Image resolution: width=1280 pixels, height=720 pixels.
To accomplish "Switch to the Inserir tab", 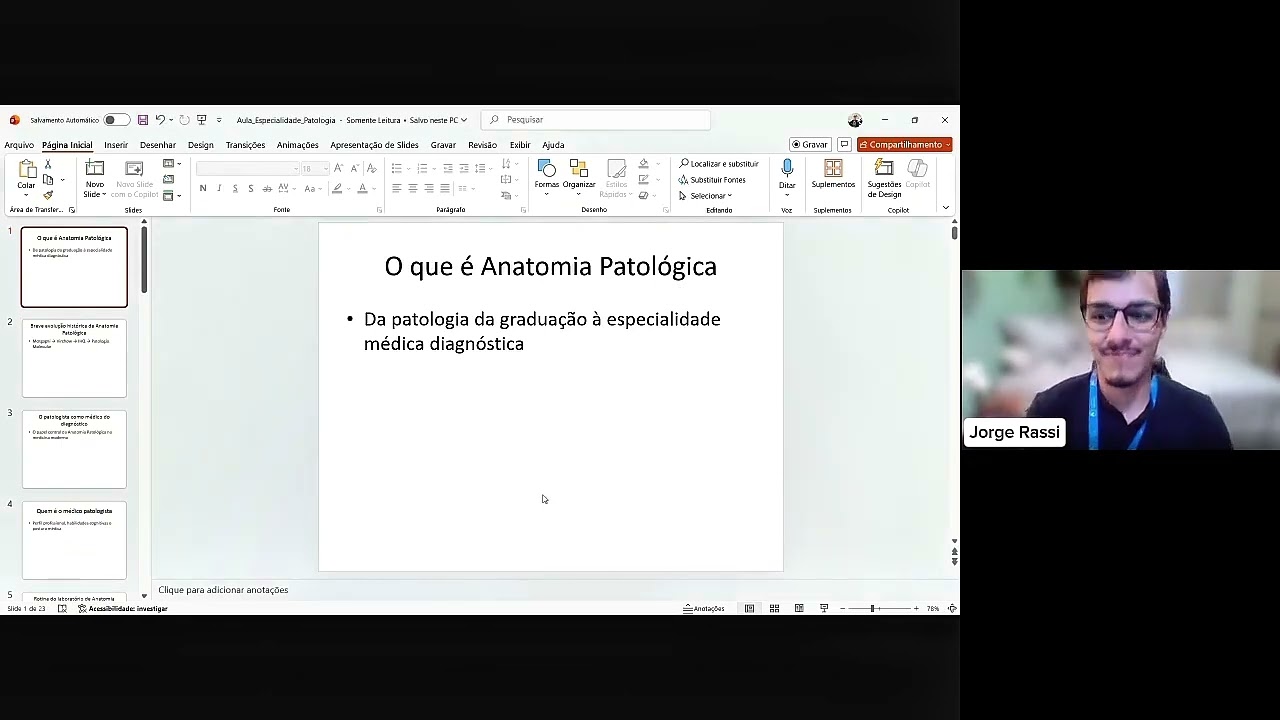I will (116, 145).
